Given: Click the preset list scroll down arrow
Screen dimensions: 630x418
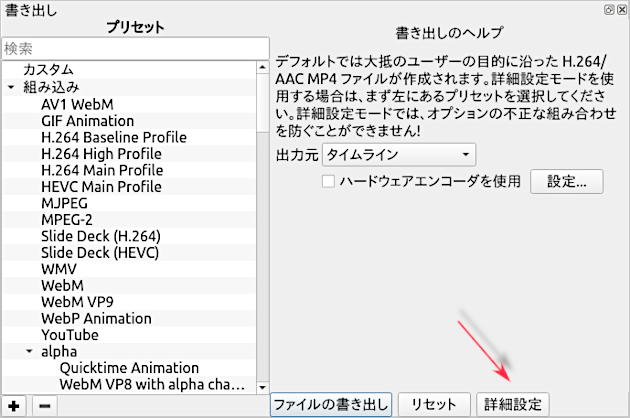Looking at the screenshot, I should coord(262,387).
